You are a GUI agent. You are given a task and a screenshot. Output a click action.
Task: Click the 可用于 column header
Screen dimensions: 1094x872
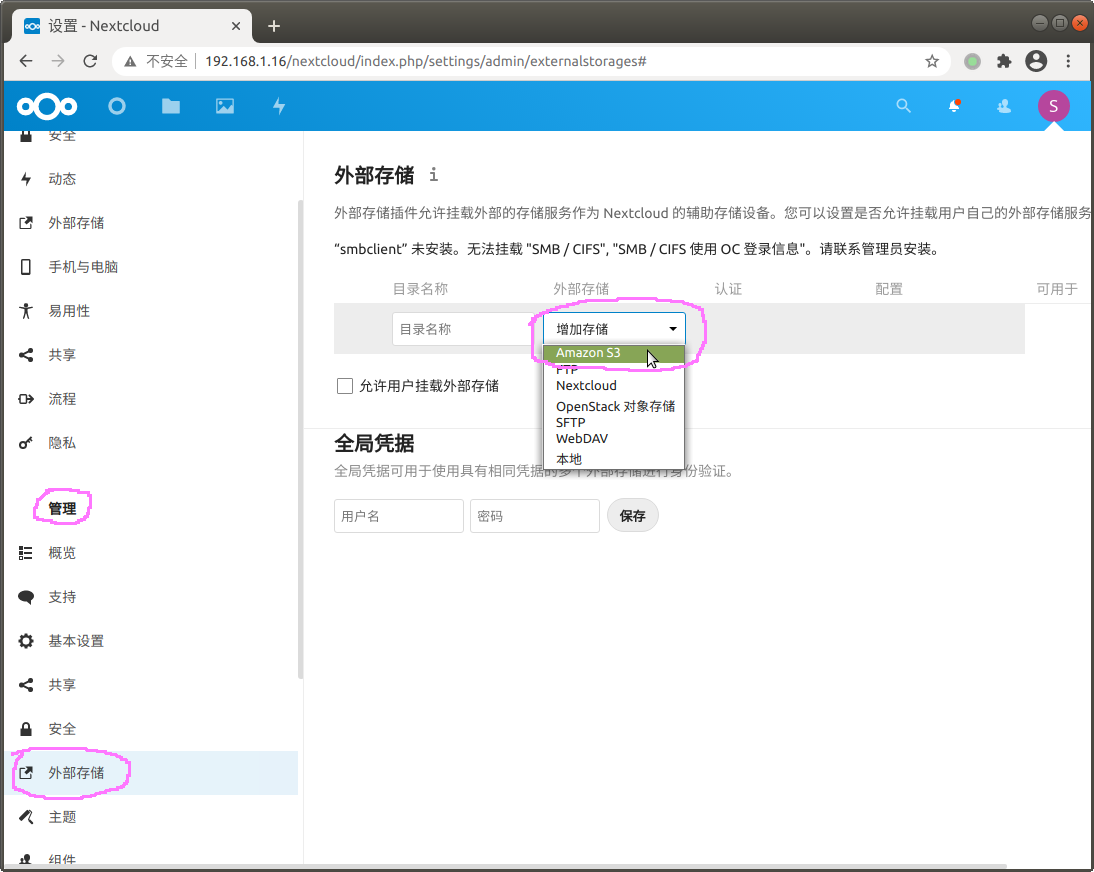[1056, 289]
